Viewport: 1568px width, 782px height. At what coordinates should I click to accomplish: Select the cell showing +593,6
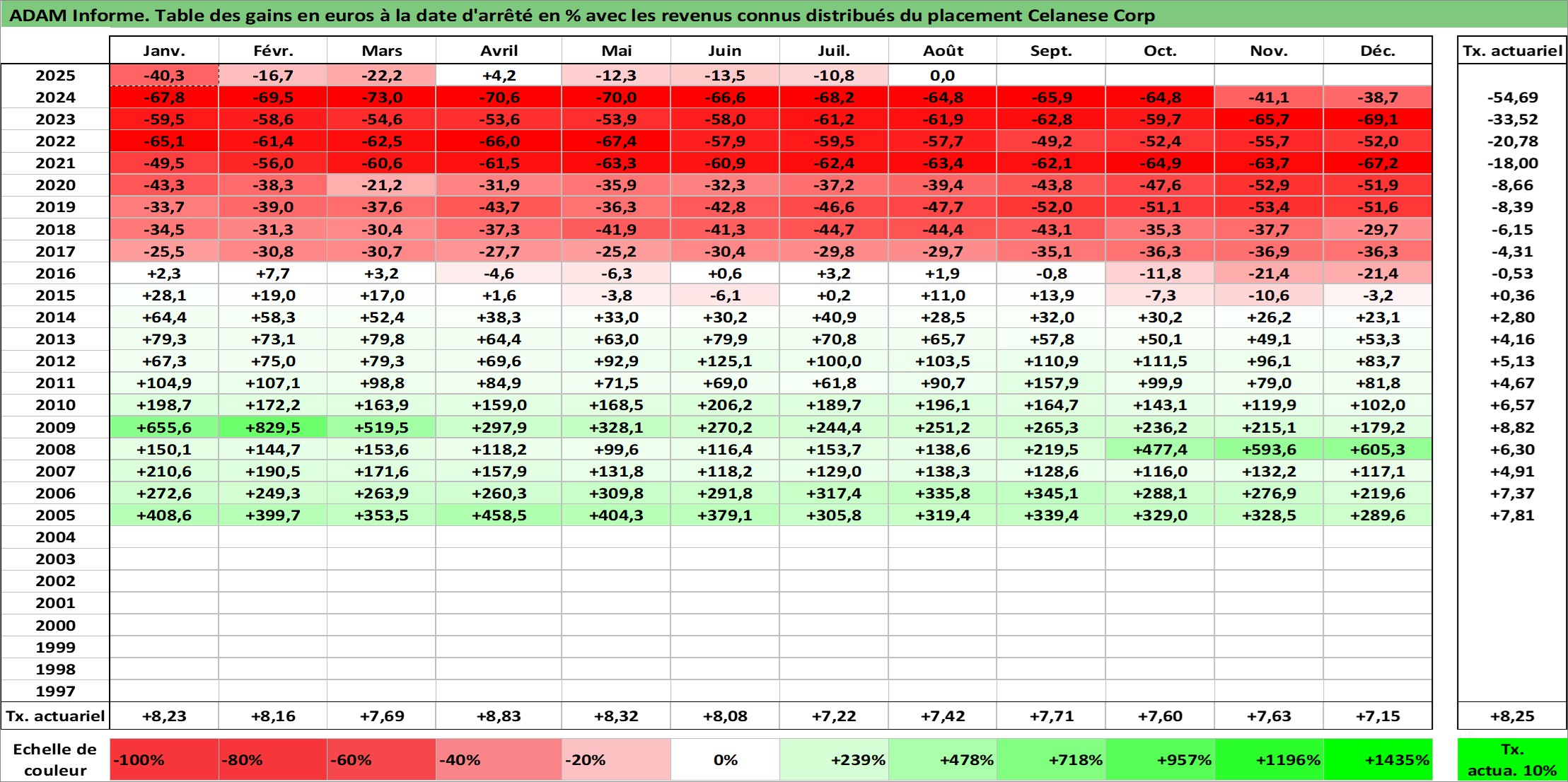(1269, 449)
